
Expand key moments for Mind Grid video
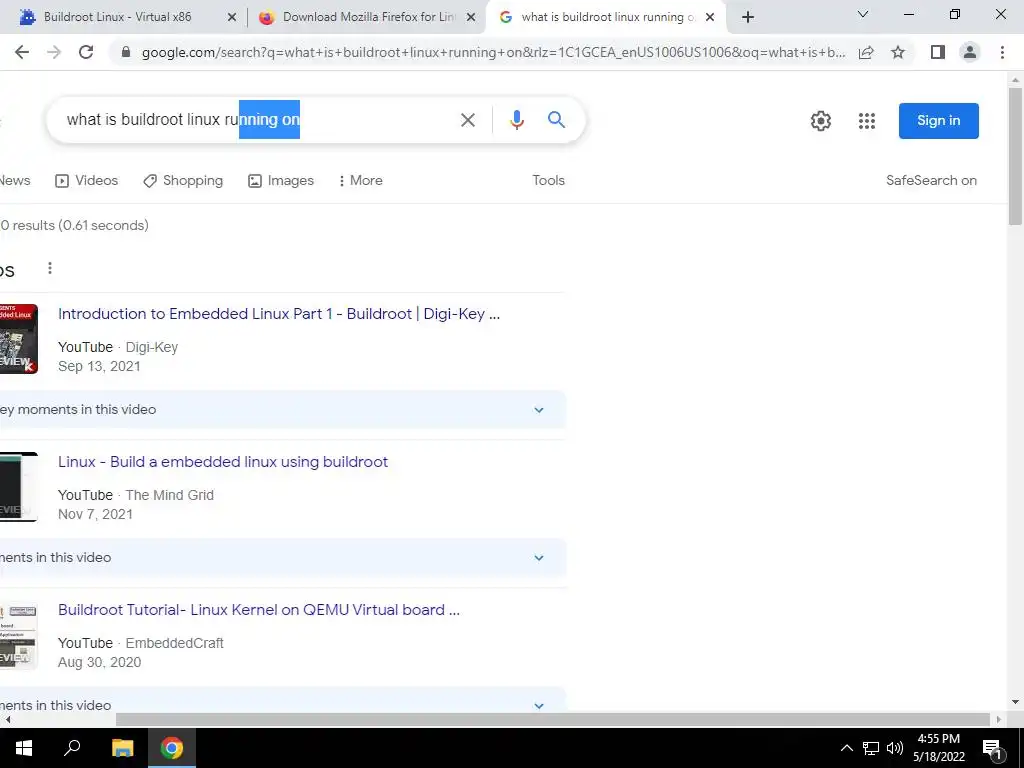pos(539,558)
